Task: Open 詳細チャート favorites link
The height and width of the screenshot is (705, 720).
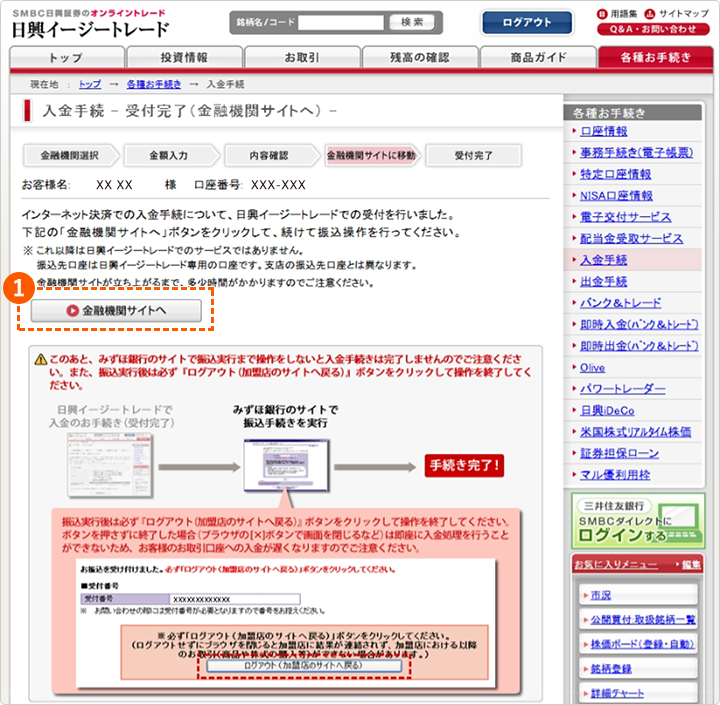Action: pyautogui.click(x=617, y=693)
